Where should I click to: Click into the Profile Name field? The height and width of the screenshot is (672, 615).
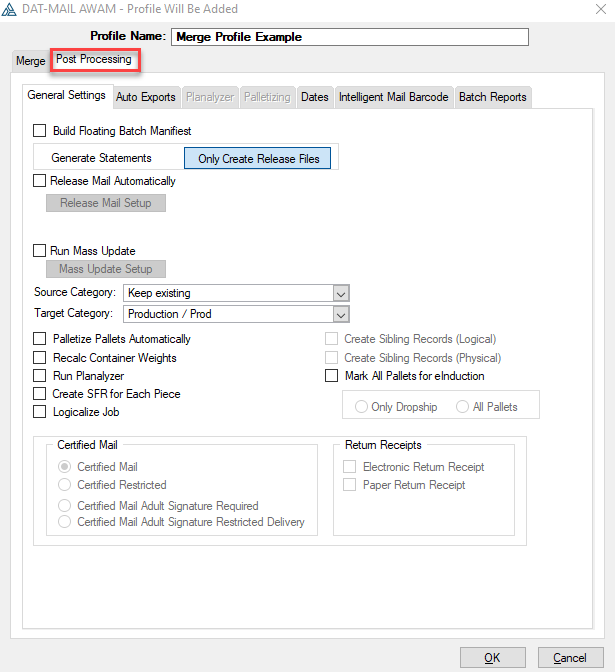tap(350, 37)
